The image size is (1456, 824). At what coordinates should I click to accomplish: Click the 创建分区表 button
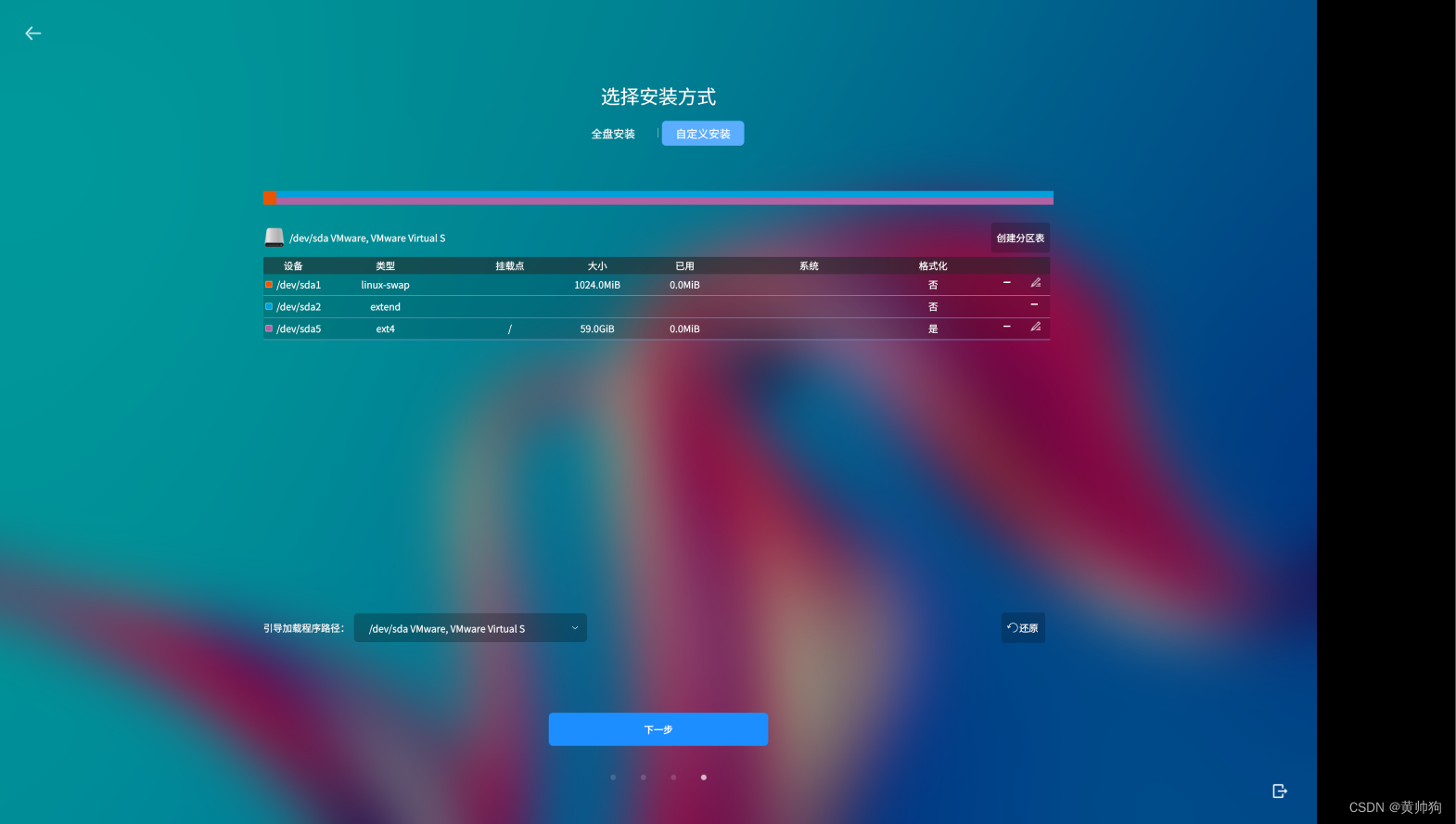[x=1020, y=238]
